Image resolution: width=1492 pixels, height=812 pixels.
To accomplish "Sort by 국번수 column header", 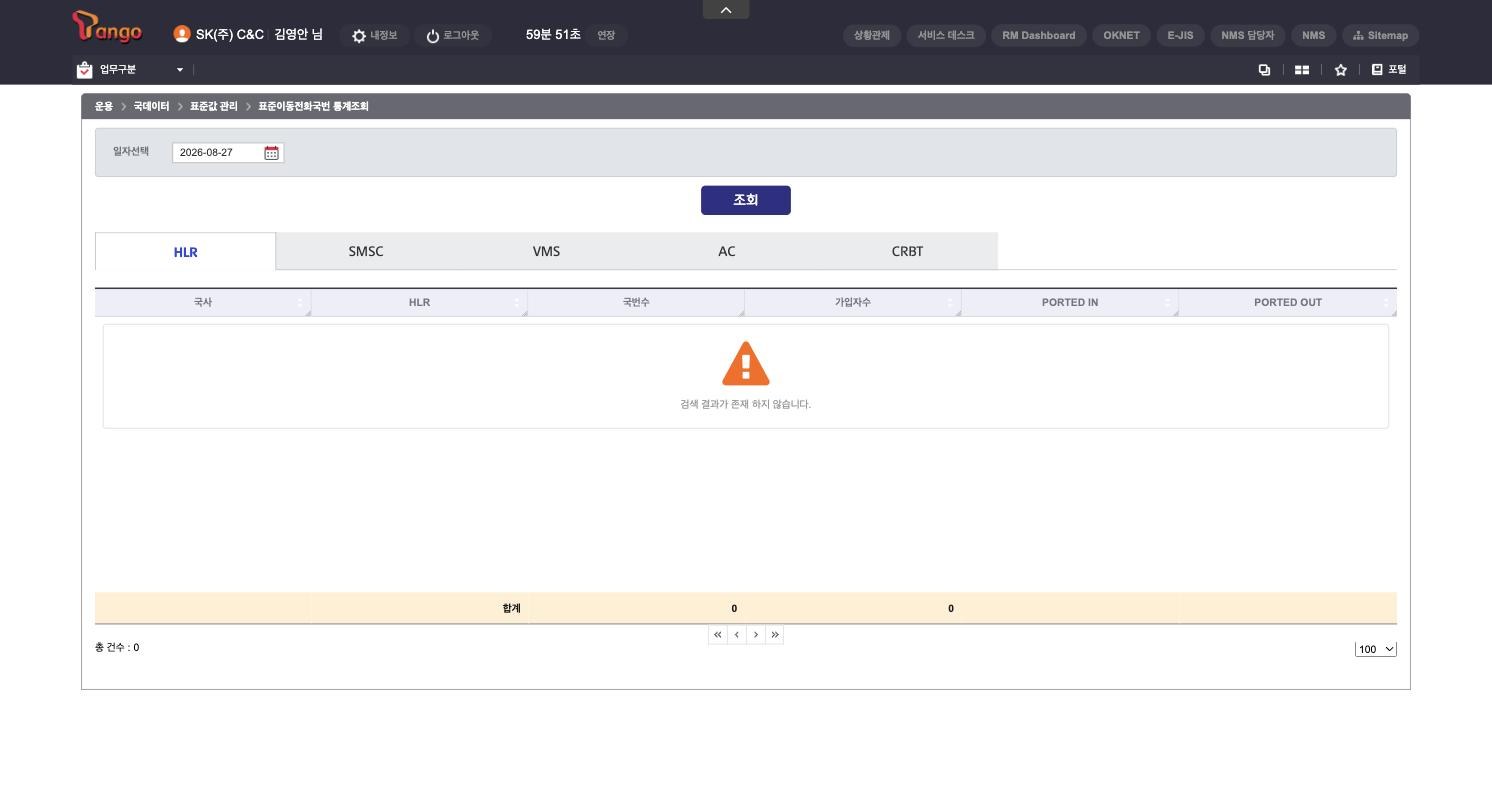I will (636, 302).
